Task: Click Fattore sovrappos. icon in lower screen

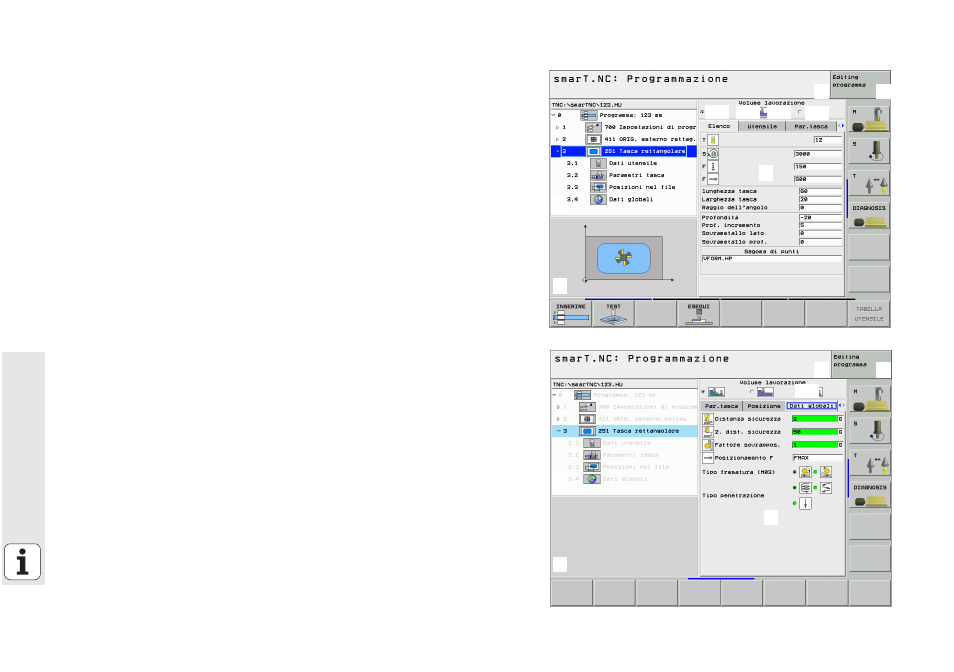Action: click(708, 445)
